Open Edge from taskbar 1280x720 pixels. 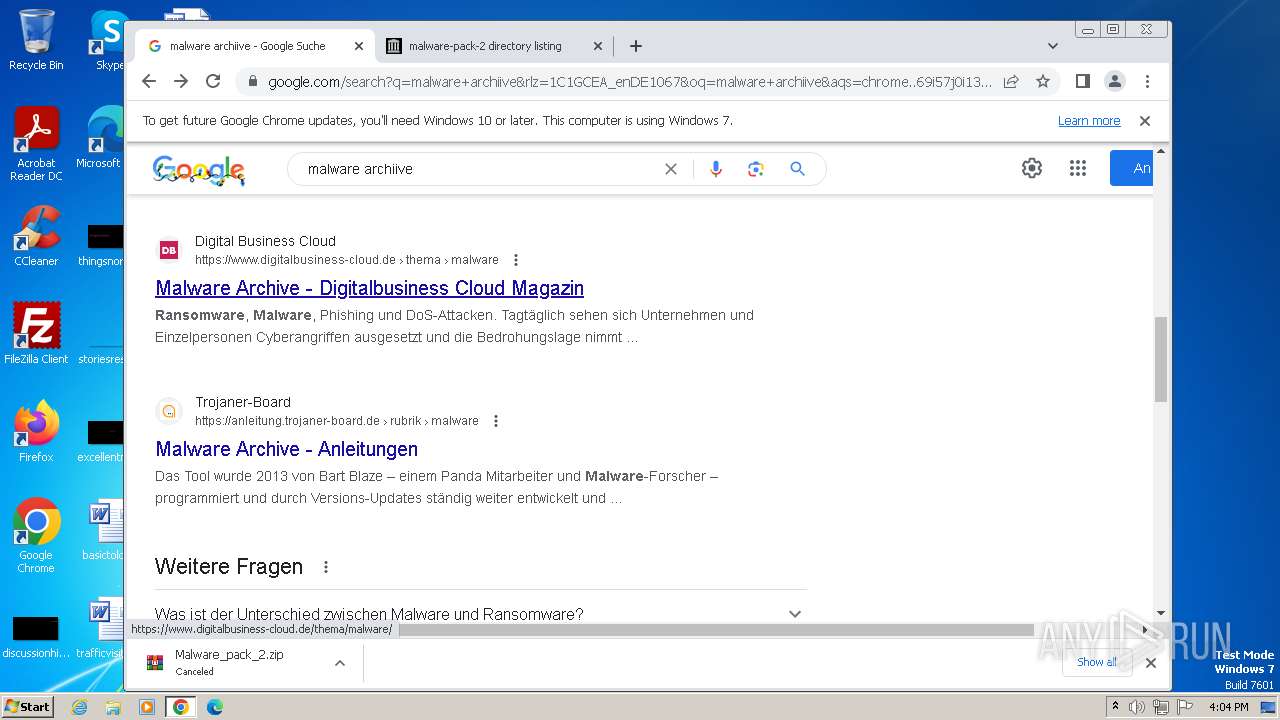coord(214,707)
